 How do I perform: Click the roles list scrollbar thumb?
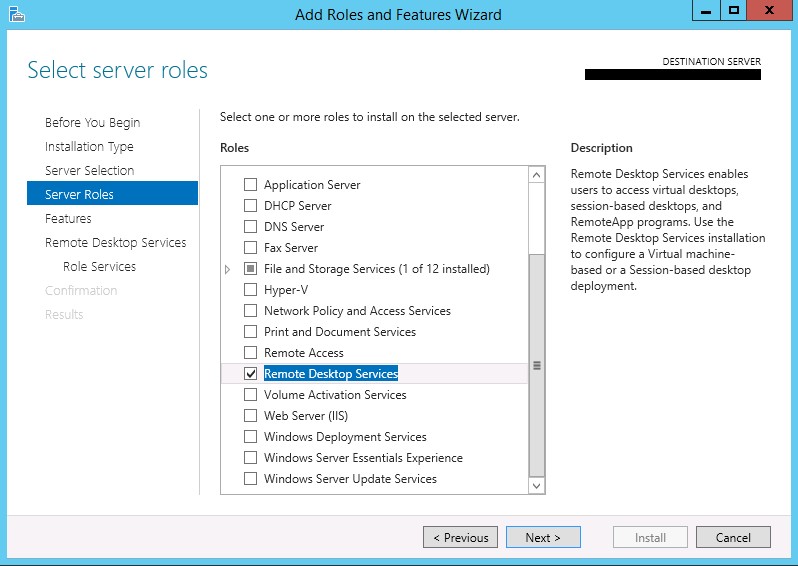tap(536, 365)
